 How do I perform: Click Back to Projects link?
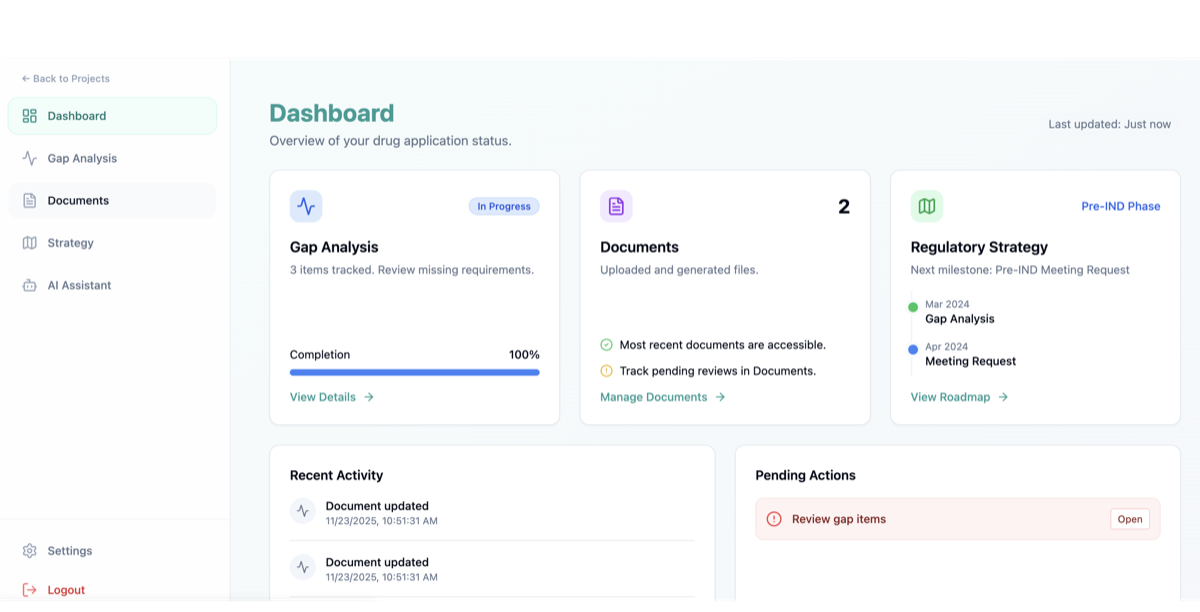coord(66,78)
